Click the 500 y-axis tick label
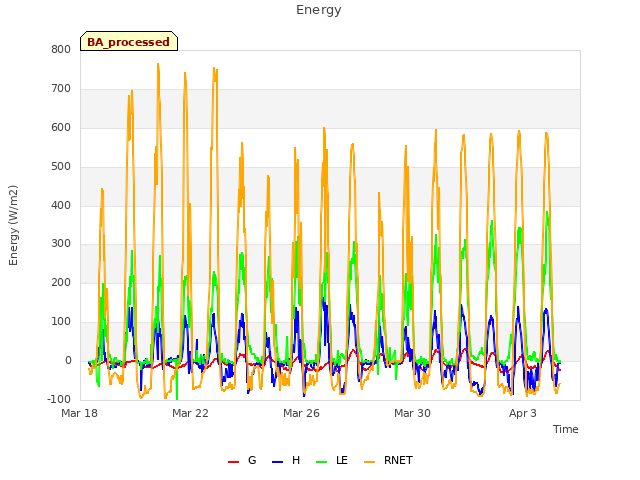The width and height of the screenshot is (640, 480). pos(61,167)
